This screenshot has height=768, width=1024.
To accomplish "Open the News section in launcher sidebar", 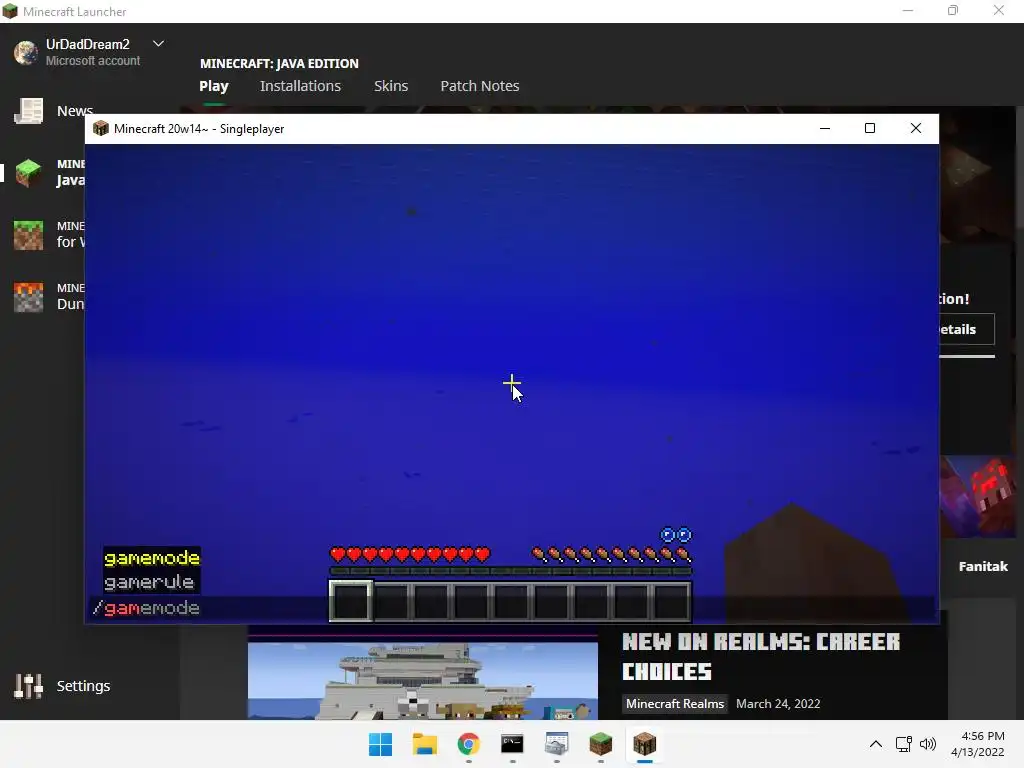I will (x=54, y=111).
